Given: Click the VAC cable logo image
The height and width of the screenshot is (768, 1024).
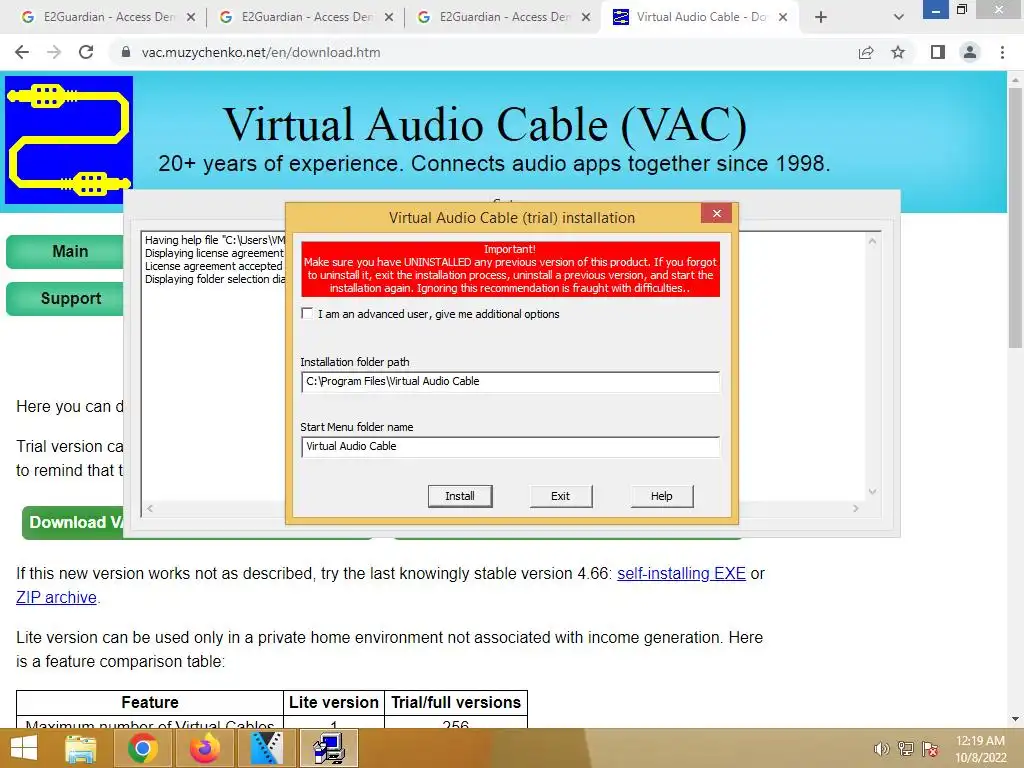Looking at the screenshot, I should point(69,140).
